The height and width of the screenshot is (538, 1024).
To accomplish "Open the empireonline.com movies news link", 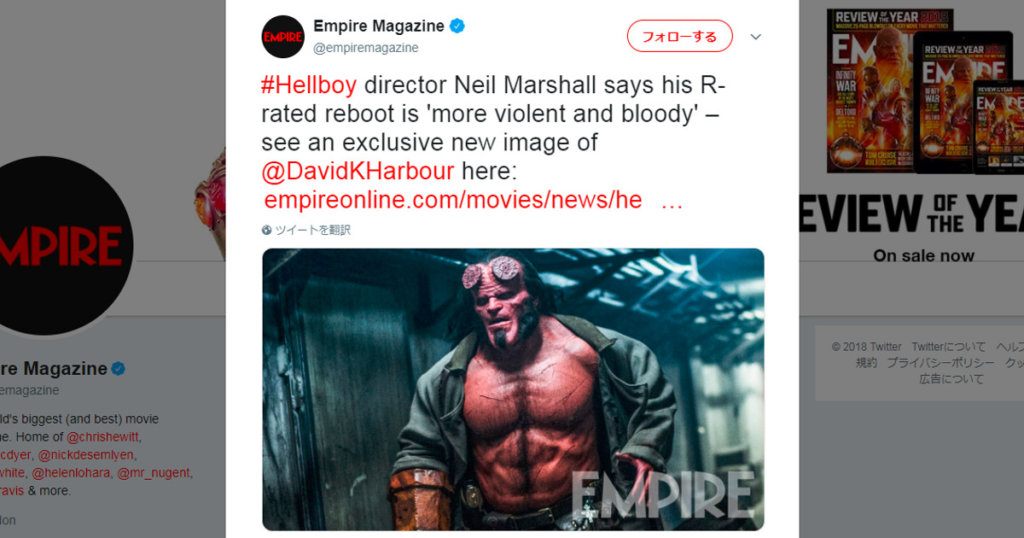I will pos(473,200).
